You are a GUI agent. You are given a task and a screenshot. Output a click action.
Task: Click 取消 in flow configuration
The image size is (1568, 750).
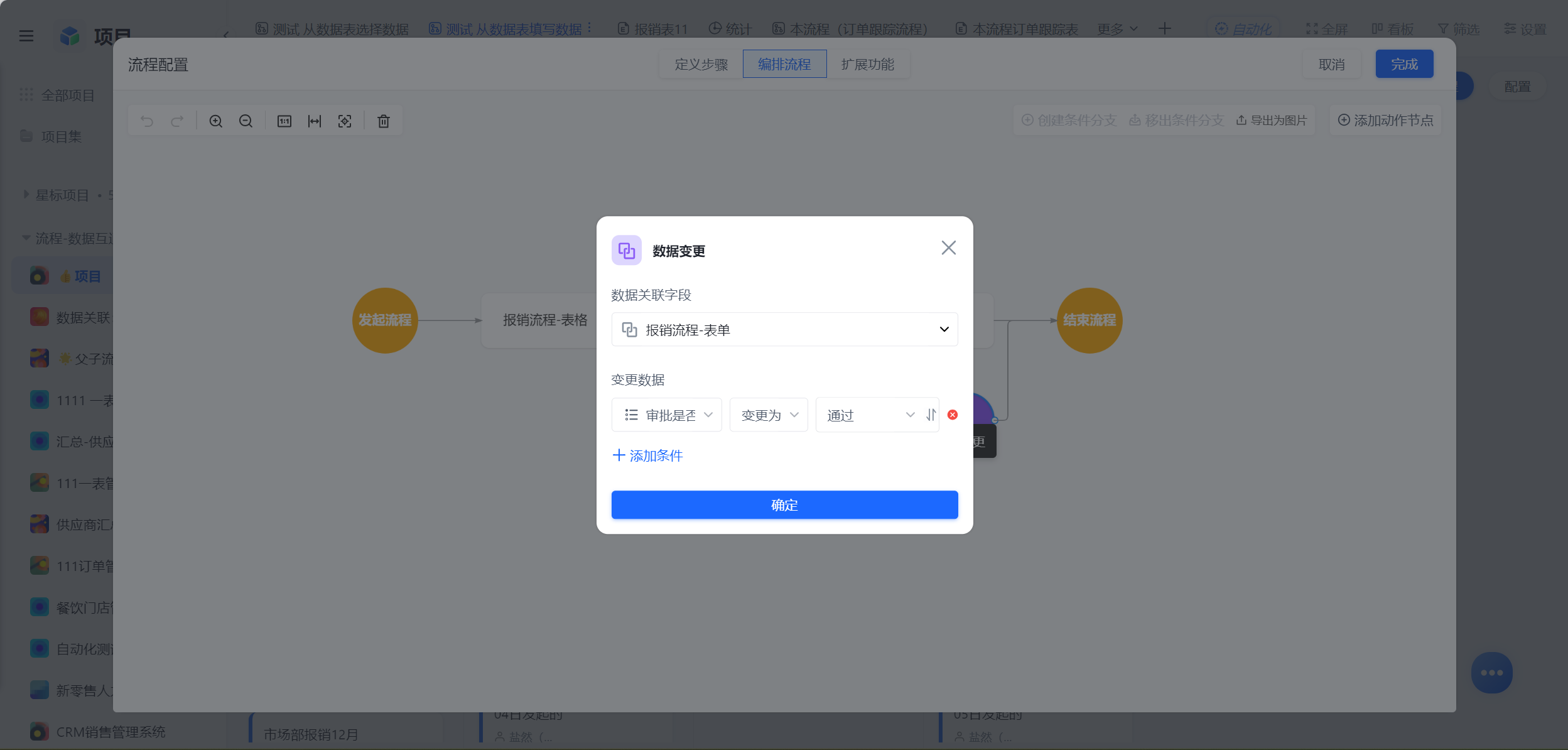(1331, 64)
